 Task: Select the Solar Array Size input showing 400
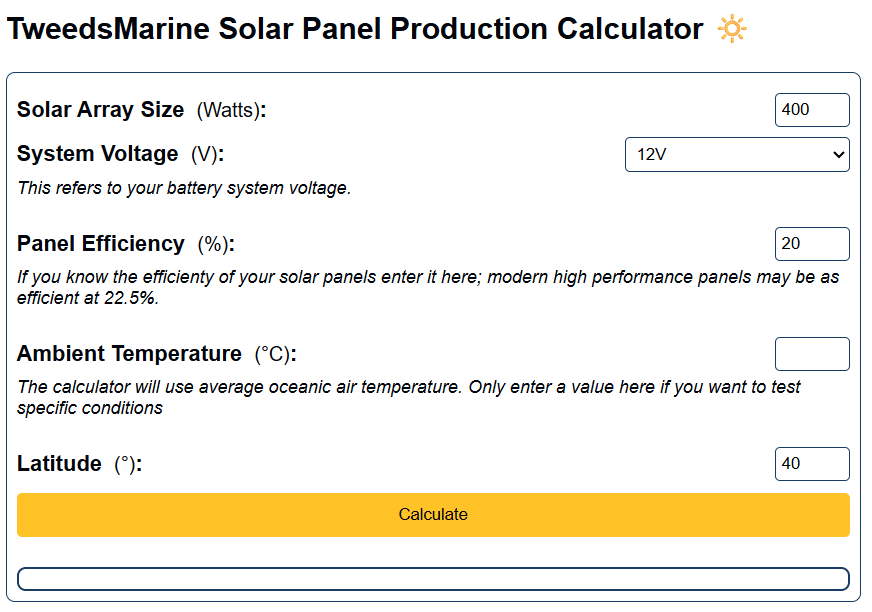coord(811,110)
